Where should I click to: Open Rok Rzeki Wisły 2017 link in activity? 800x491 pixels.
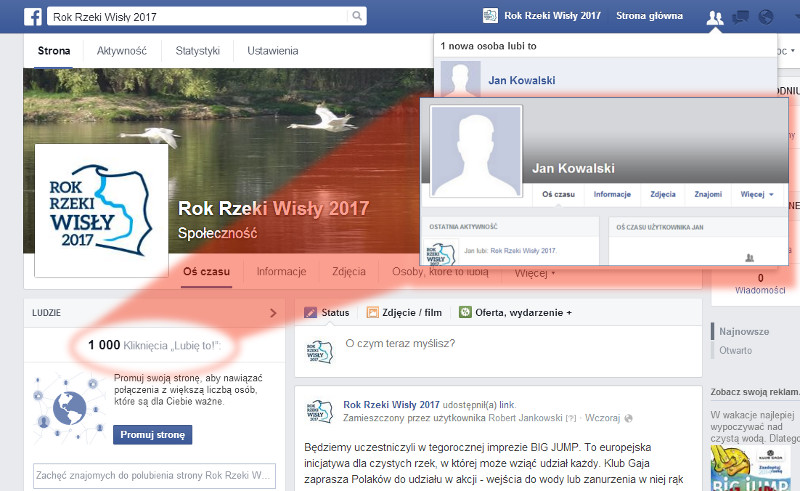pos(523,251)
